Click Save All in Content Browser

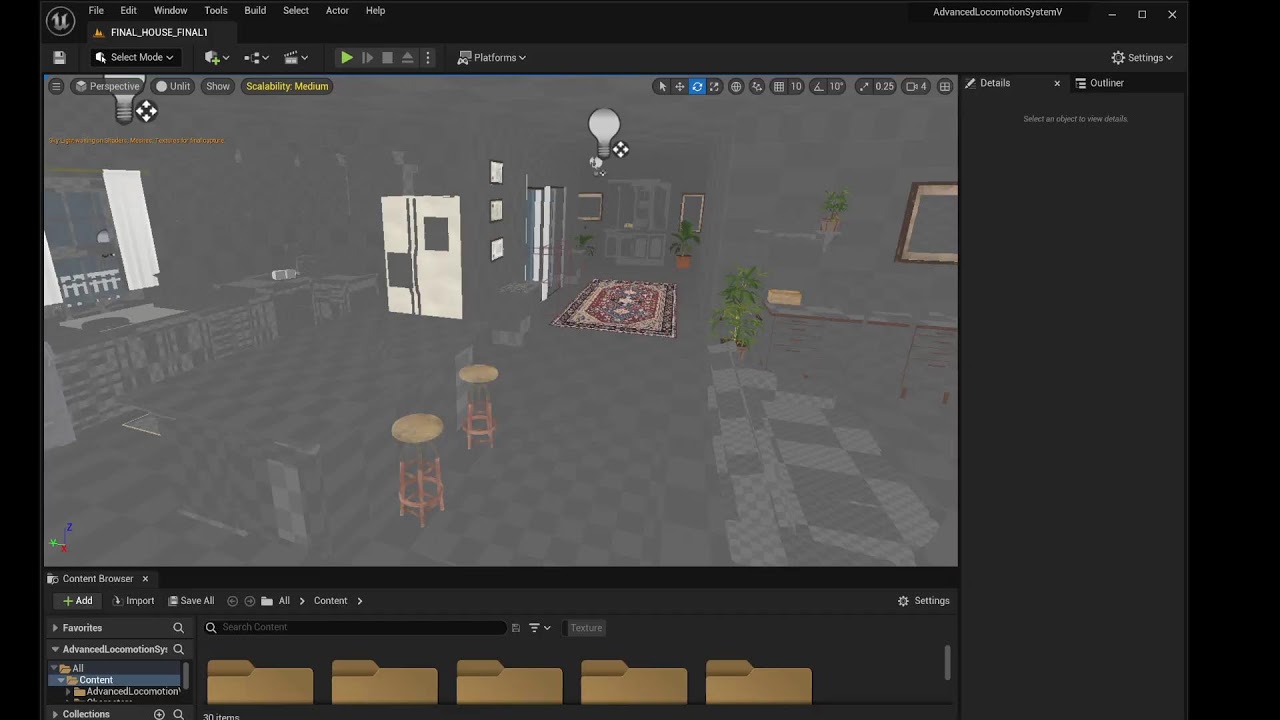point(190,601)
